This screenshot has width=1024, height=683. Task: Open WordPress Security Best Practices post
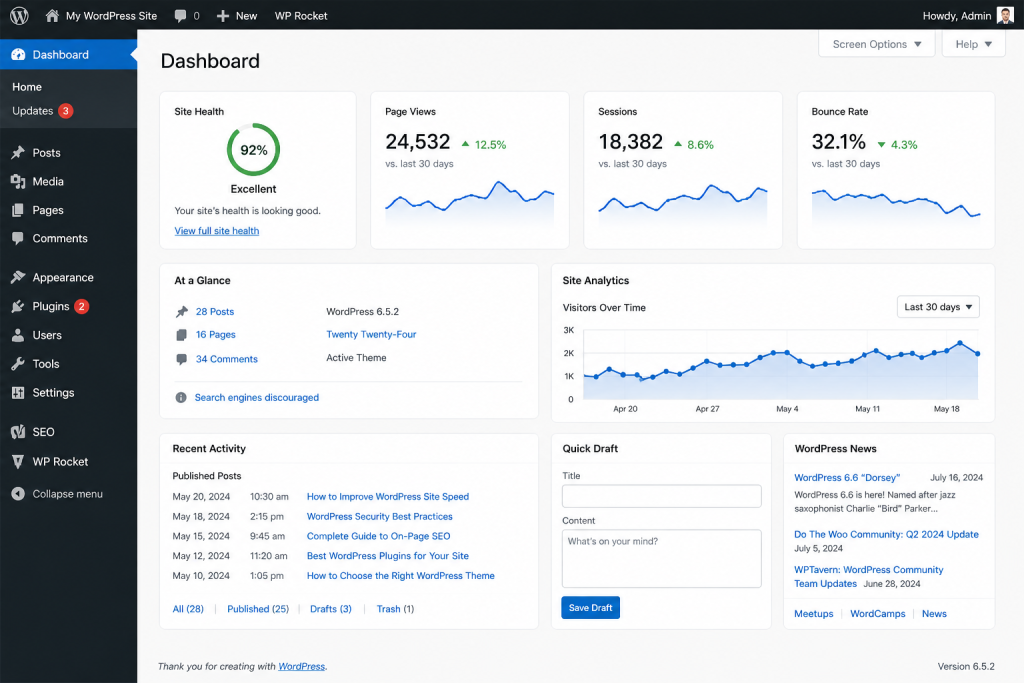379,516
